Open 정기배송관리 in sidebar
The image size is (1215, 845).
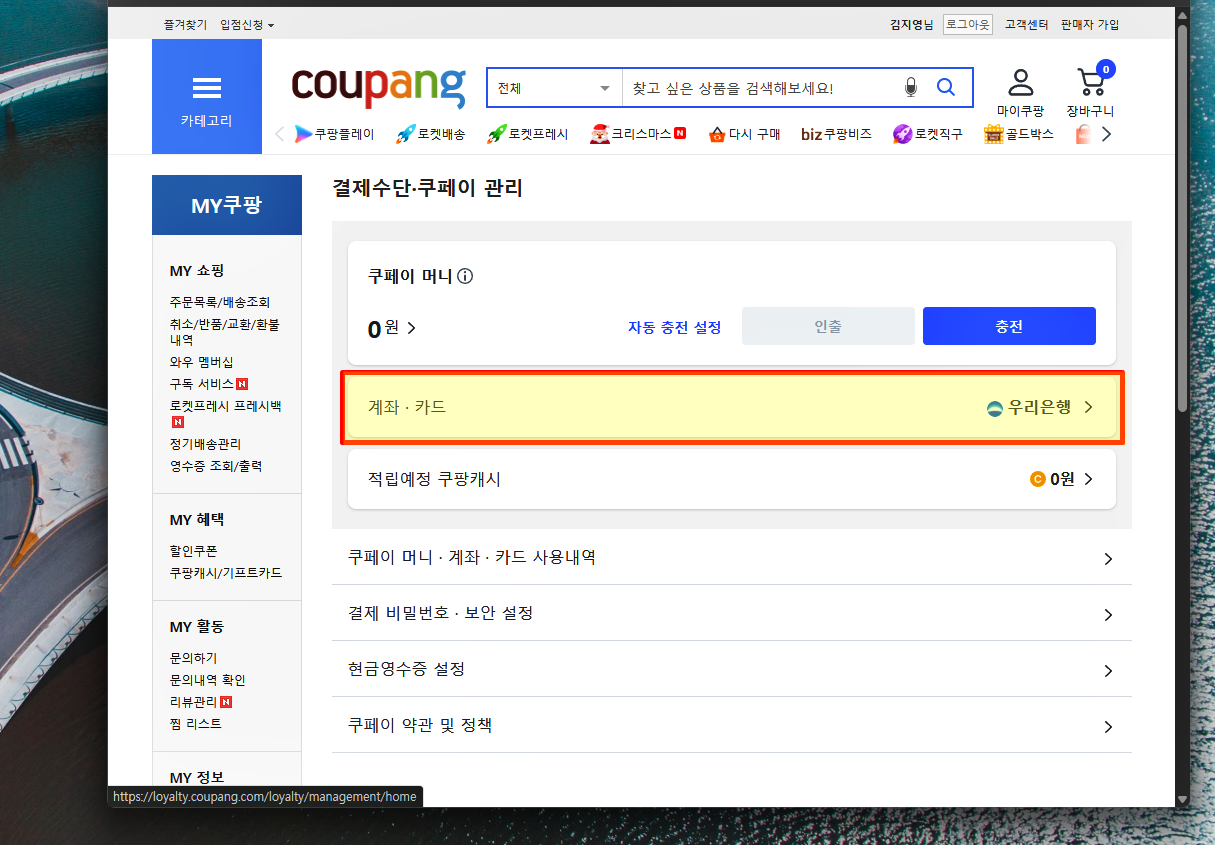(205, 444)
